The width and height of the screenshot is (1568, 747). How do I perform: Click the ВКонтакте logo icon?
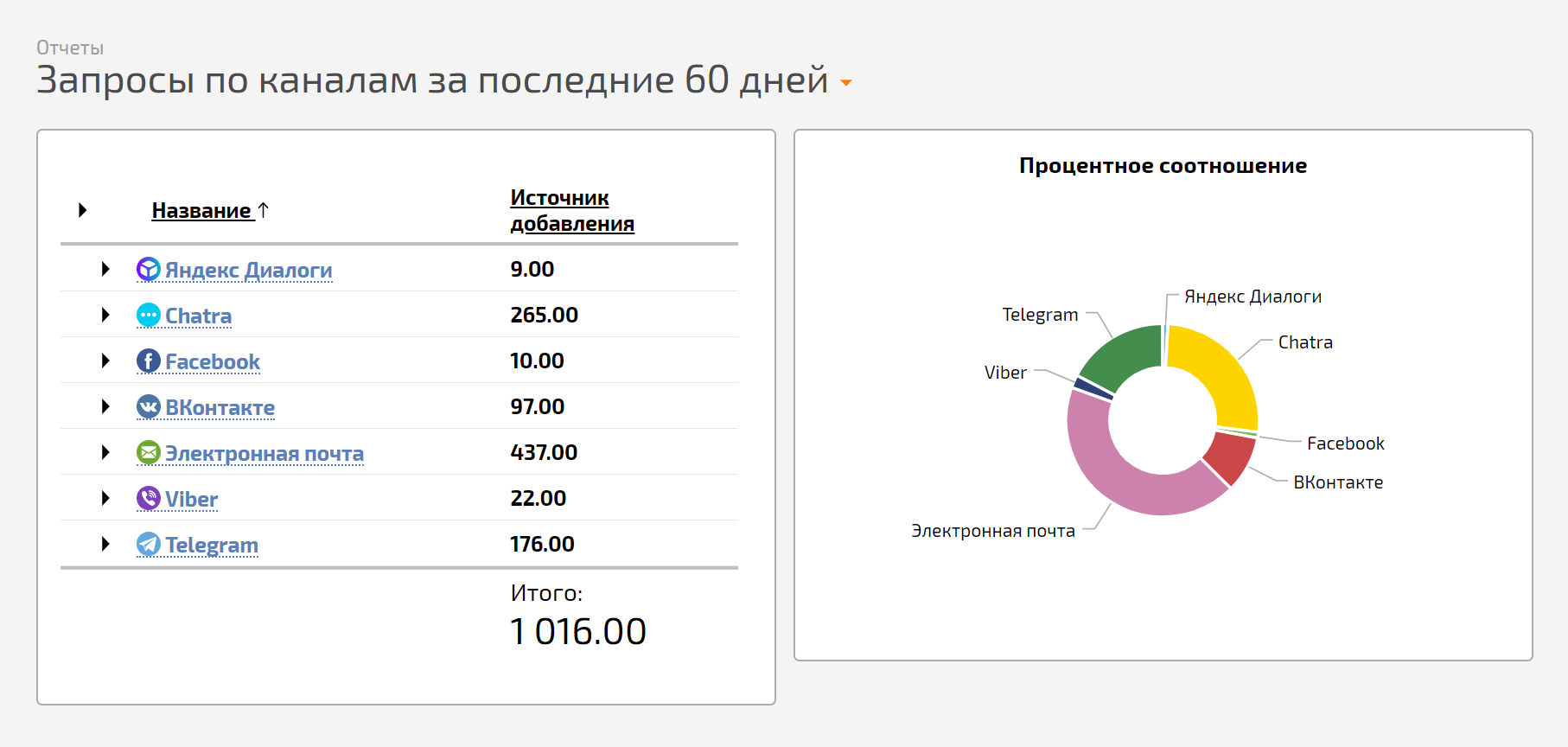(149, 406)
